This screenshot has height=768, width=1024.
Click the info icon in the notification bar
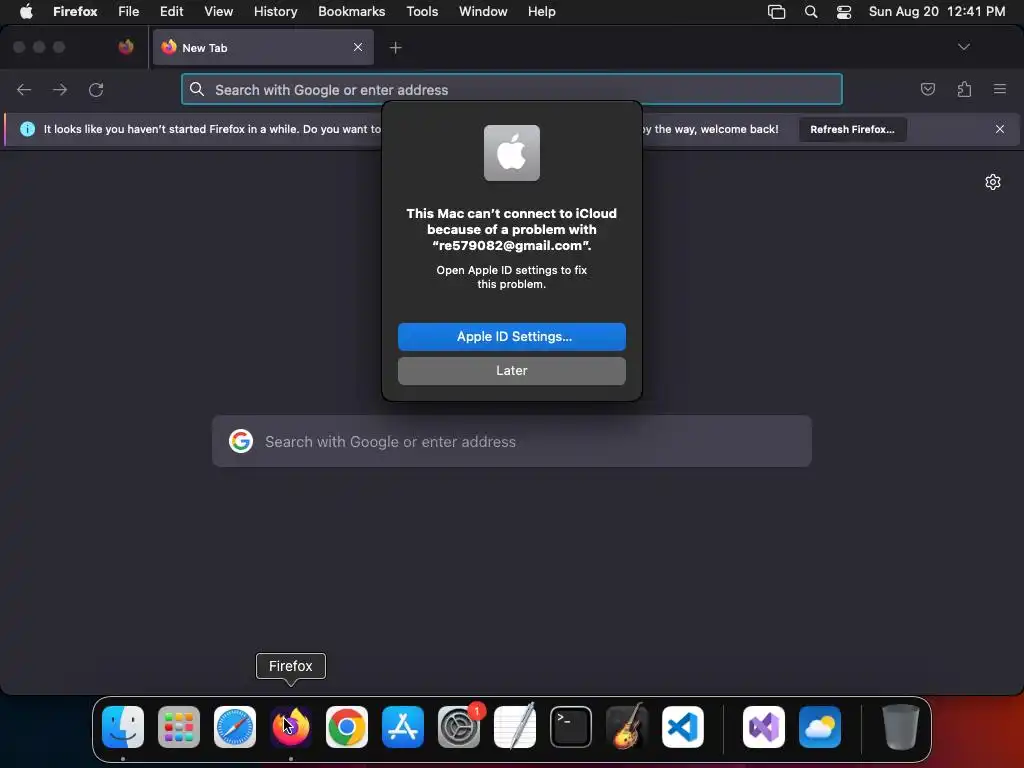pyautogui.click(x=27, y=129)
